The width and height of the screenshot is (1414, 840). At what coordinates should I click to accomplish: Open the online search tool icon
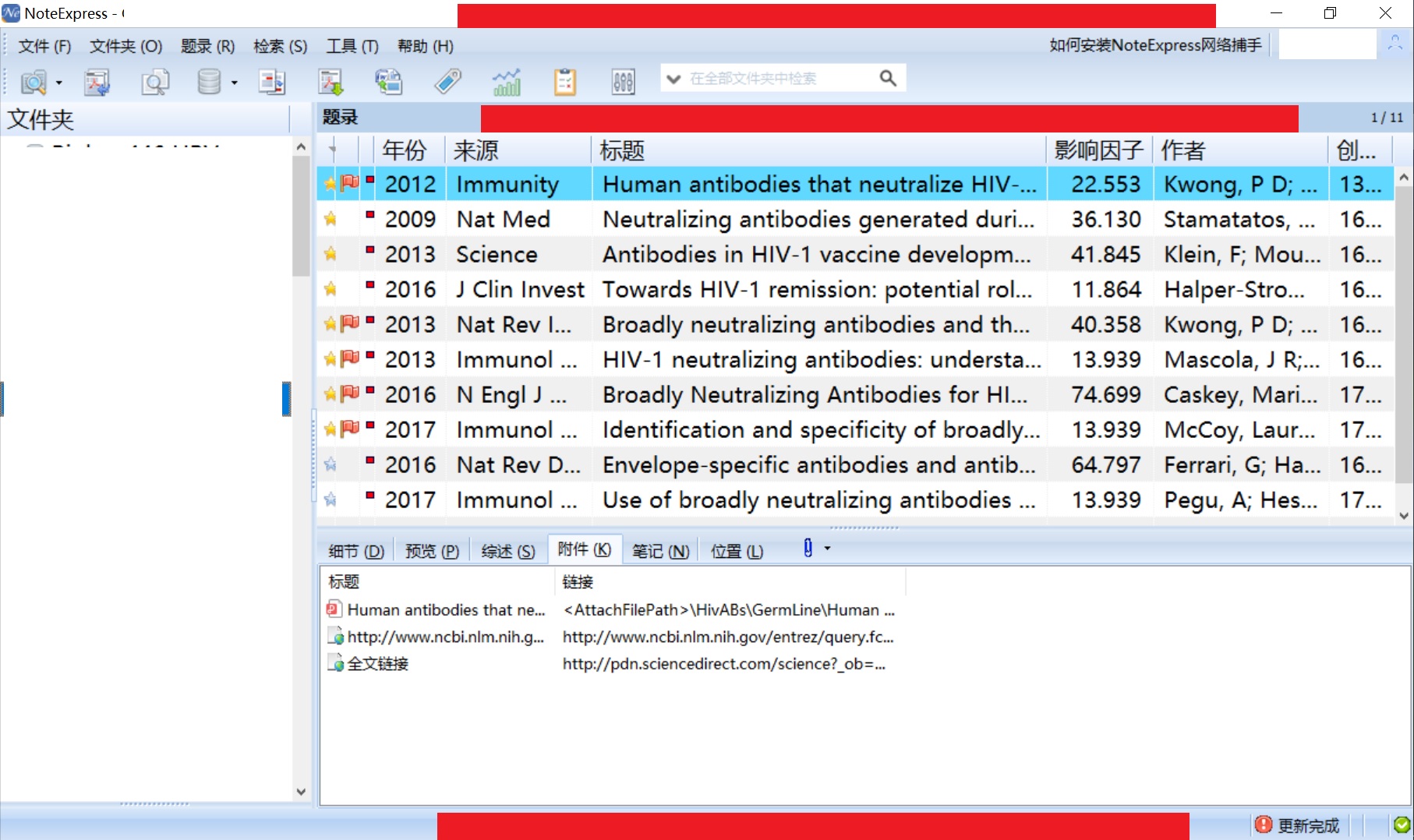34,81
